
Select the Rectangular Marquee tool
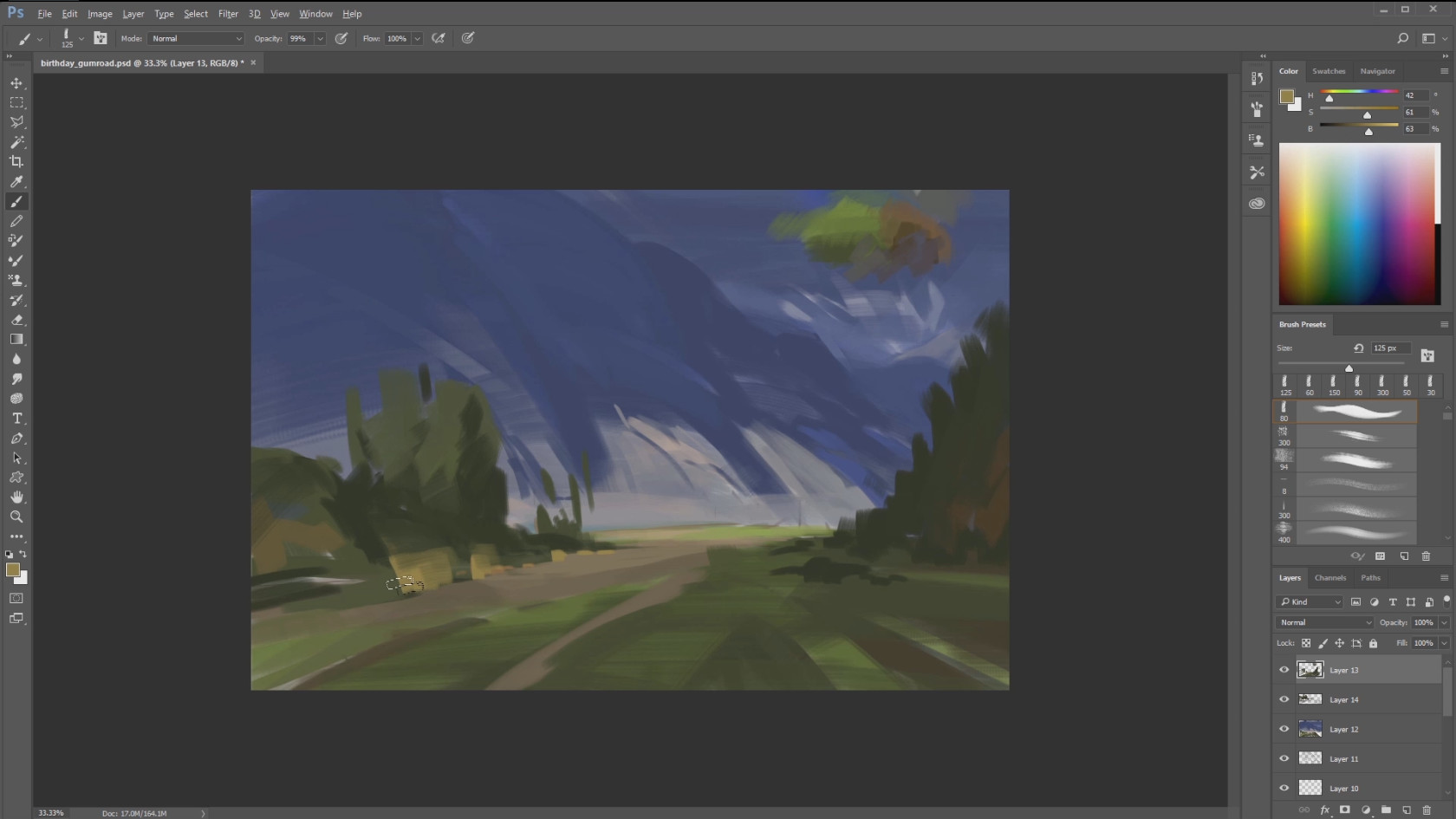[16, 102]
